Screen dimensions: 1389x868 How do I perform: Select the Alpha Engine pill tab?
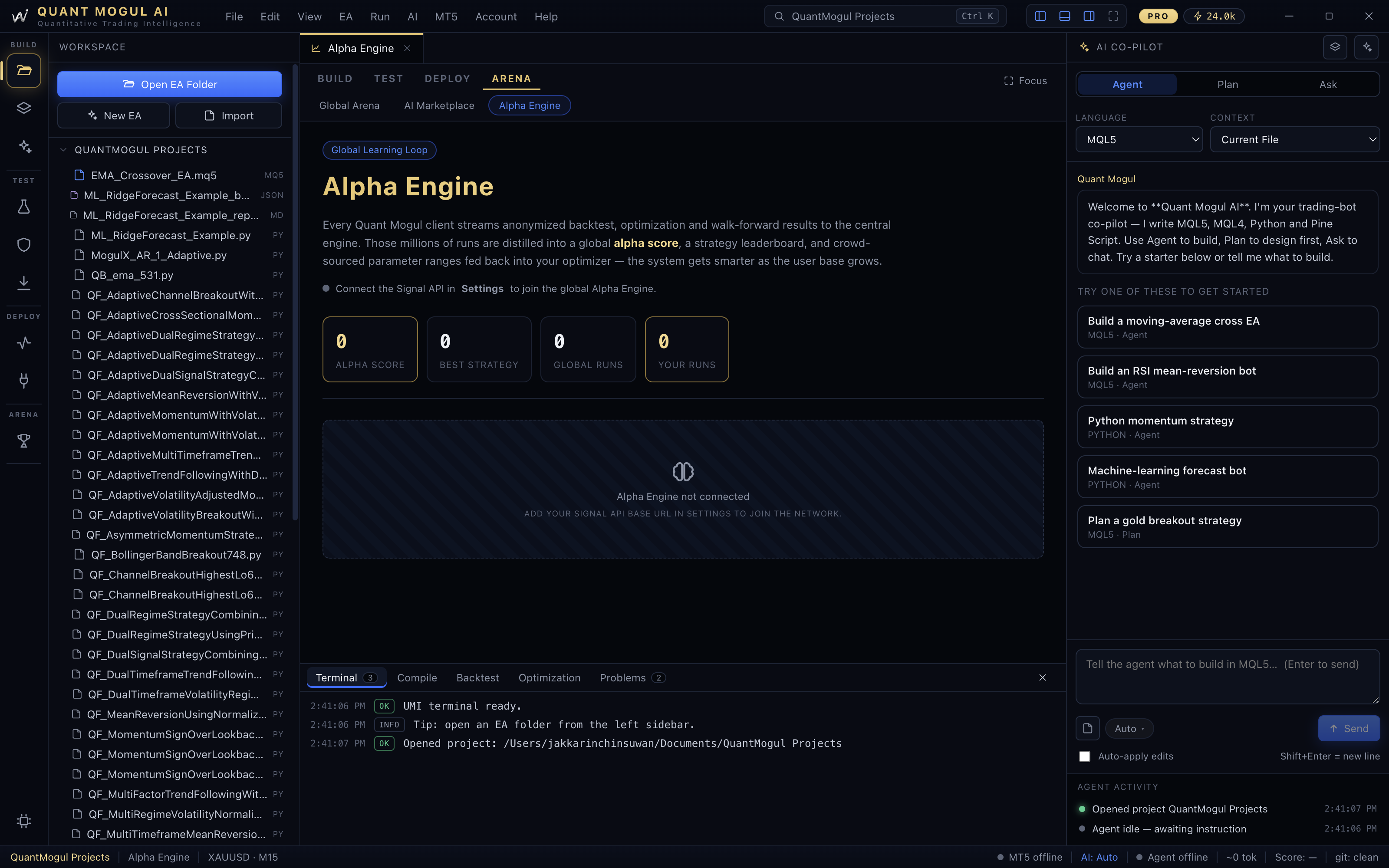pyautogui.click(x=529, y=105)
